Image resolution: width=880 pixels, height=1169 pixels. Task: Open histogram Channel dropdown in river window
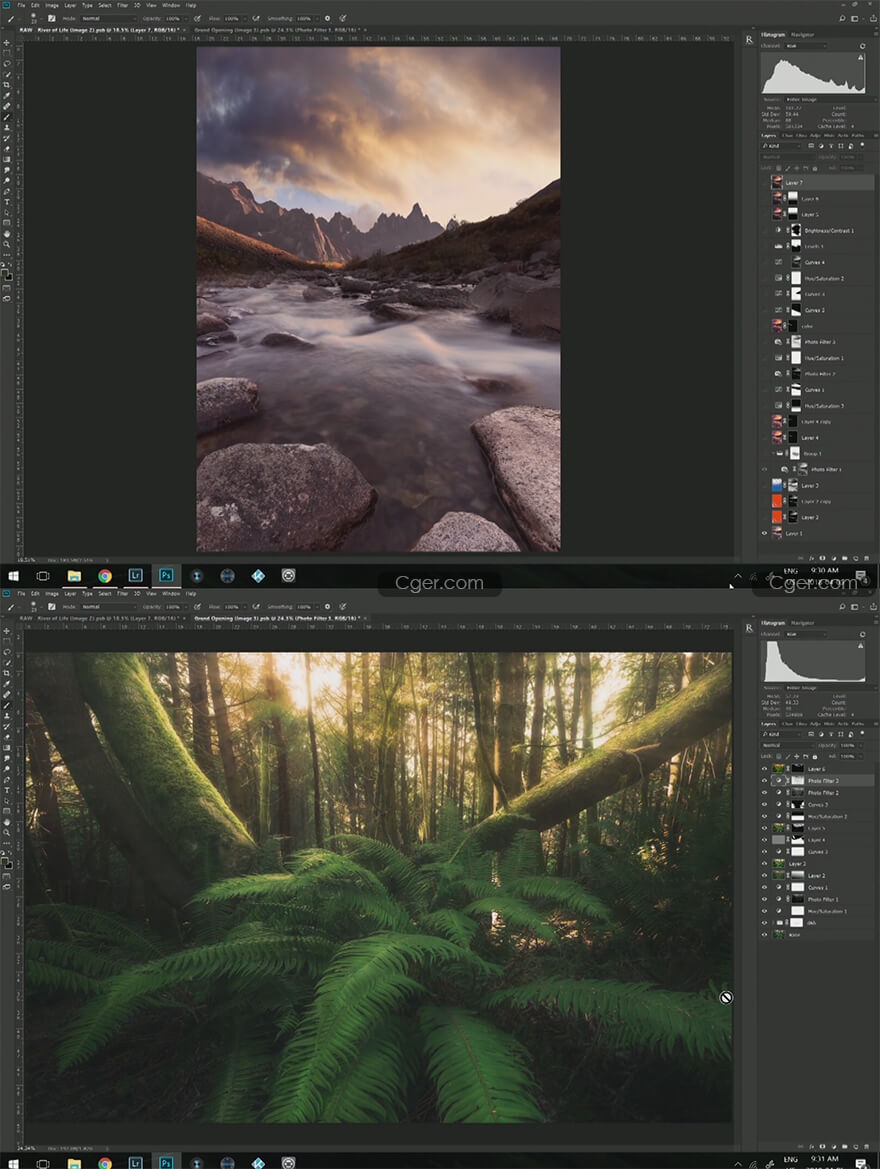[x=806, y=45]
